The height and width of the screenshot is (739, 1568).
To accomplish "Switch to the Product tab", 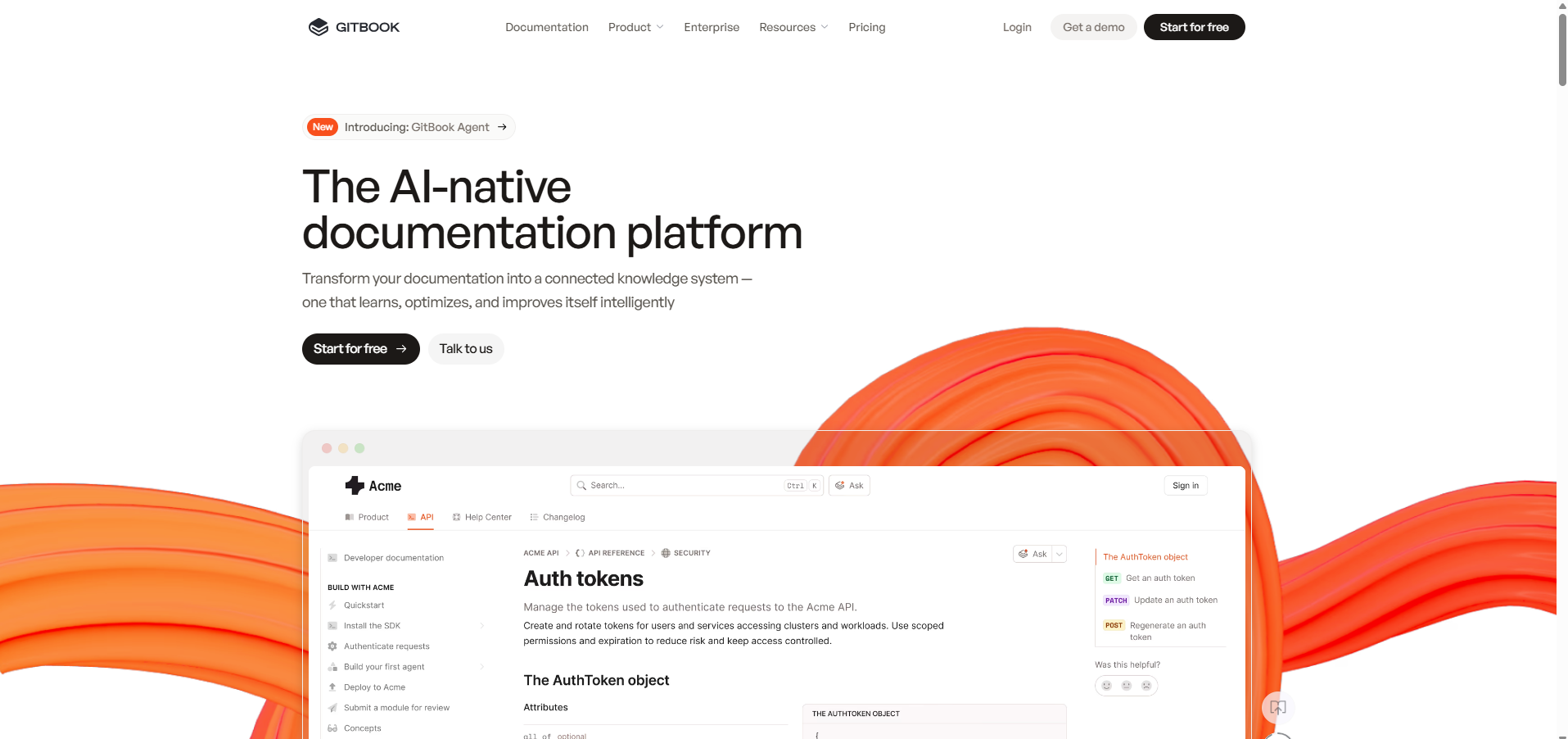I will point(367,517).
